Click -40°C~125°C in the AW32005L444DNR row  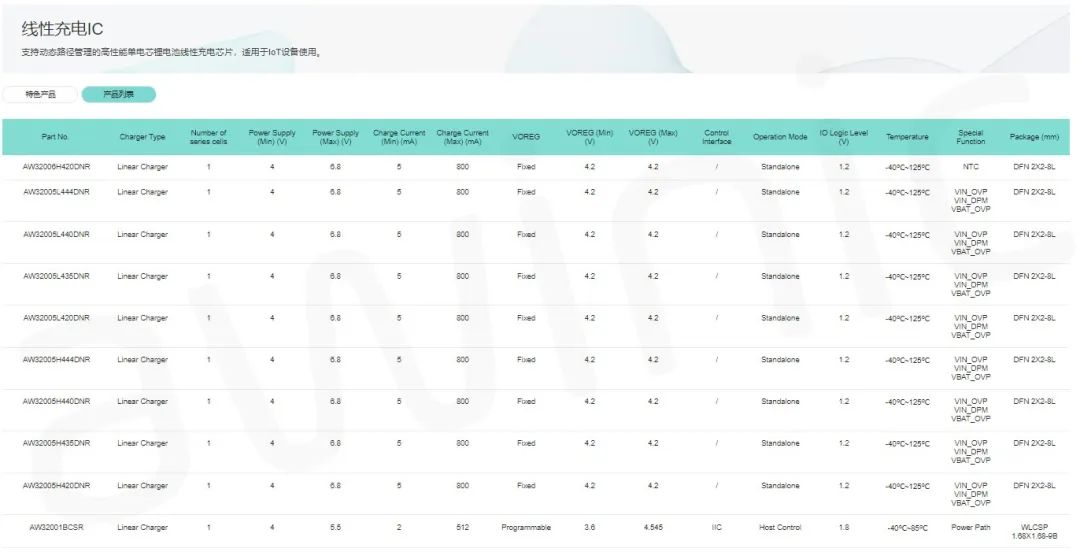pos(907,193)
